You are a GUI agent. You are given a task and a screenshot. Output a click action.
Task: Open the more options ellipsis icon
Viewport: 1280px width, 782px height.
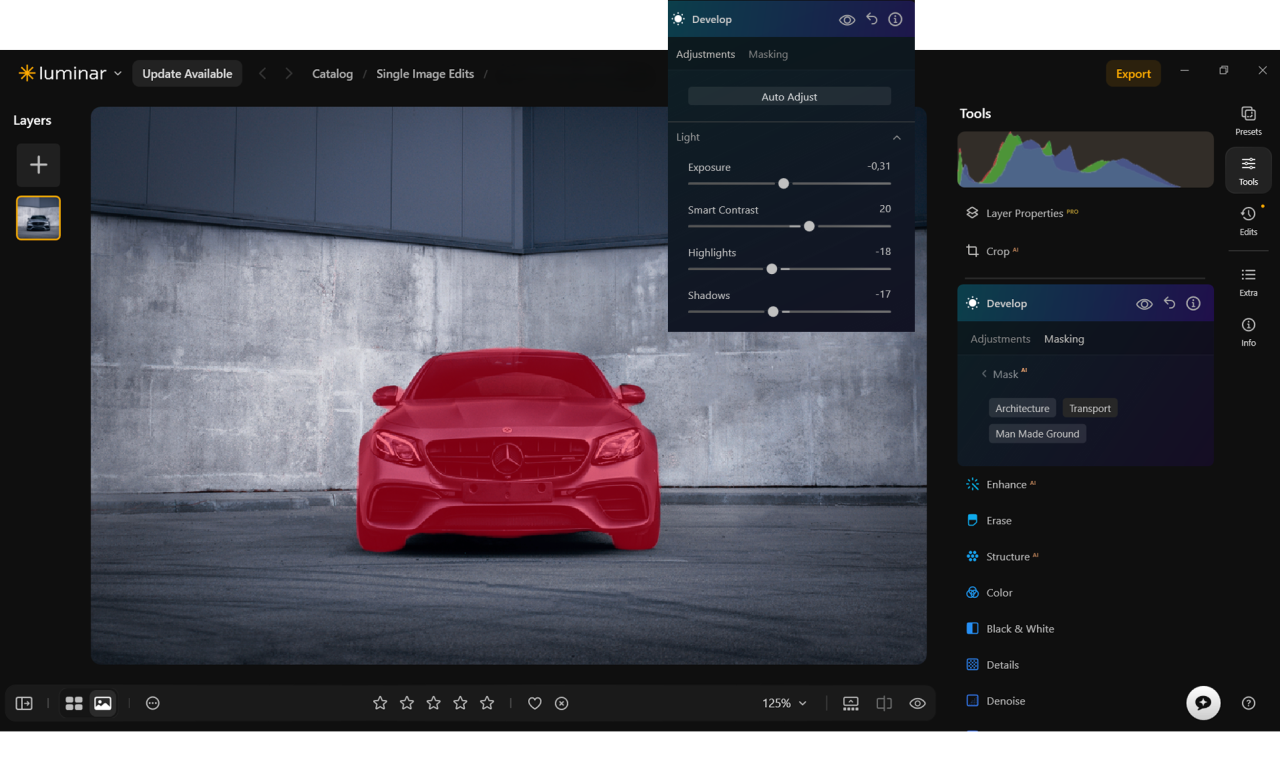pyautogui.click(x=153, y=703)
